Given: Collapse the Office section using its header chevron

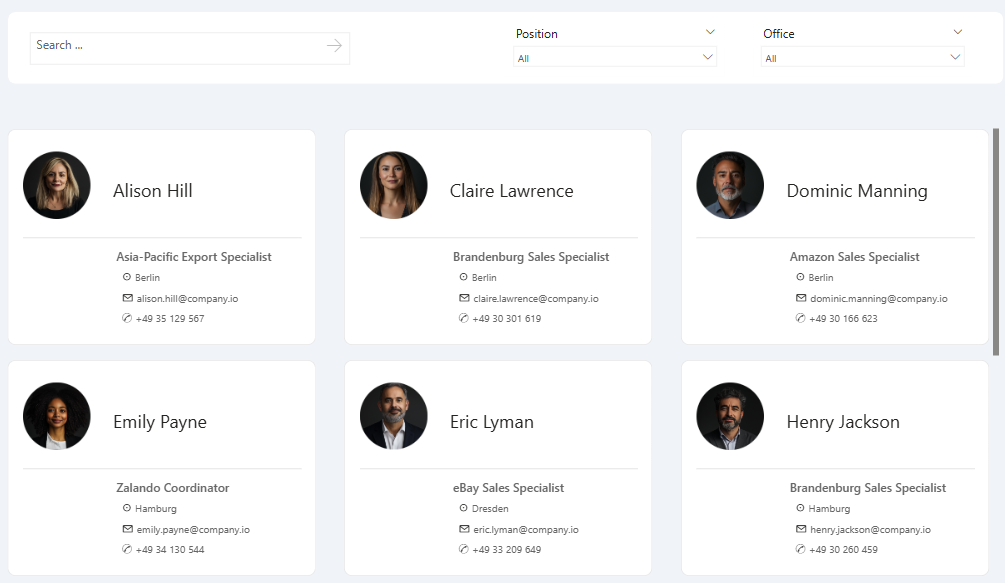Looking at the screenshot, I should [958, 32].
